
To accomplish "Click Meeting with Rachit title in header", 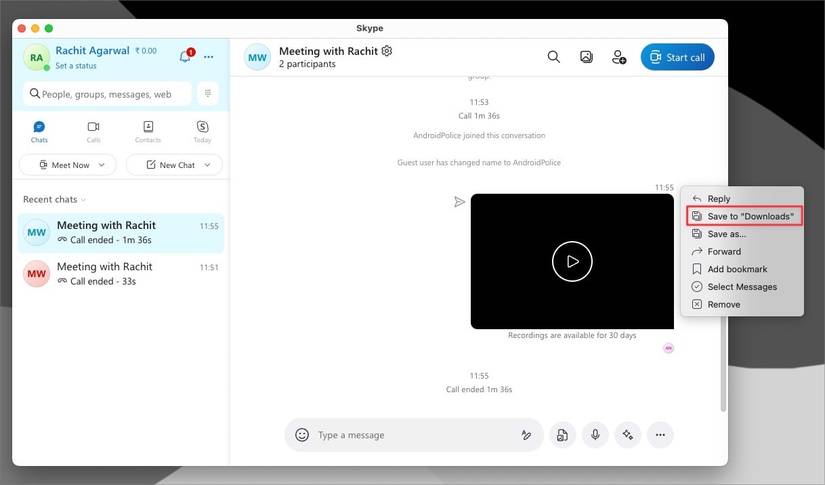I will (328, 51).
